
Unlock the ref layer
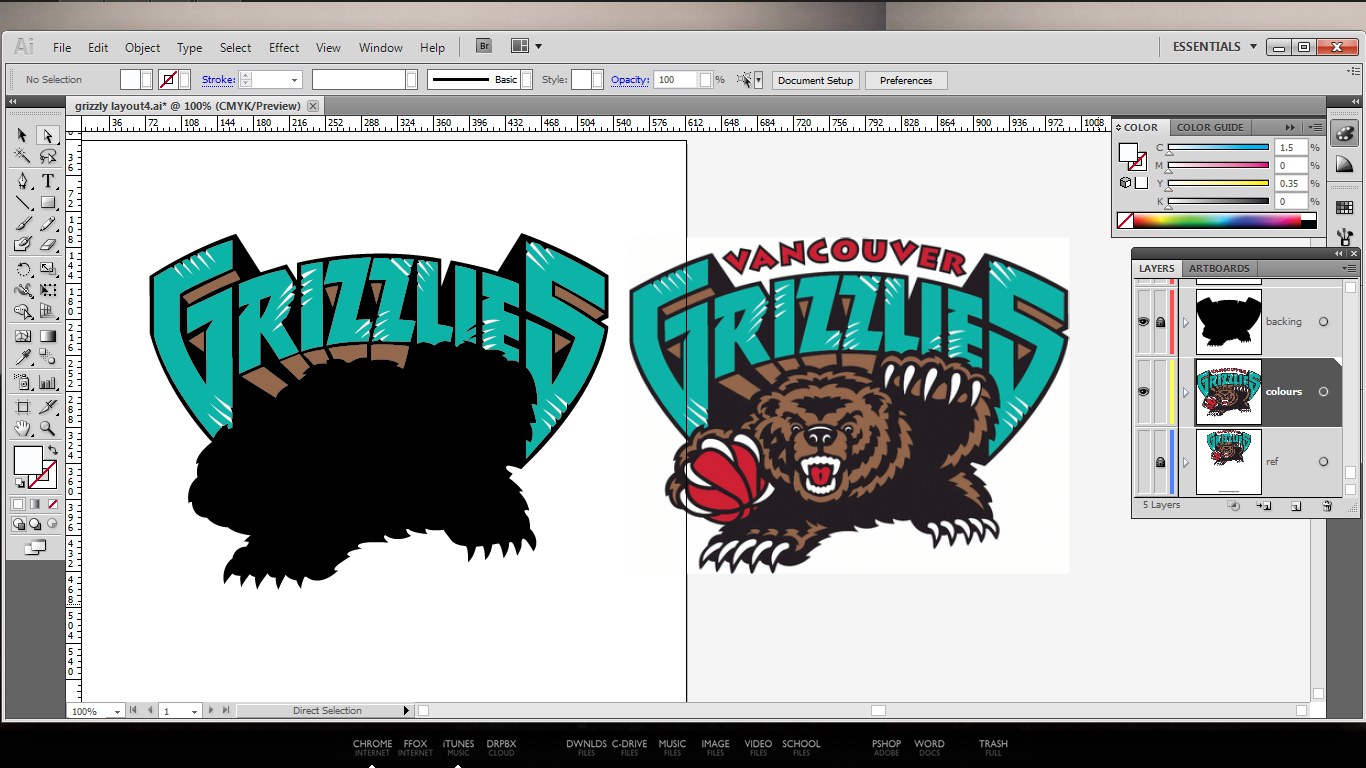(x=1161, y=462)
